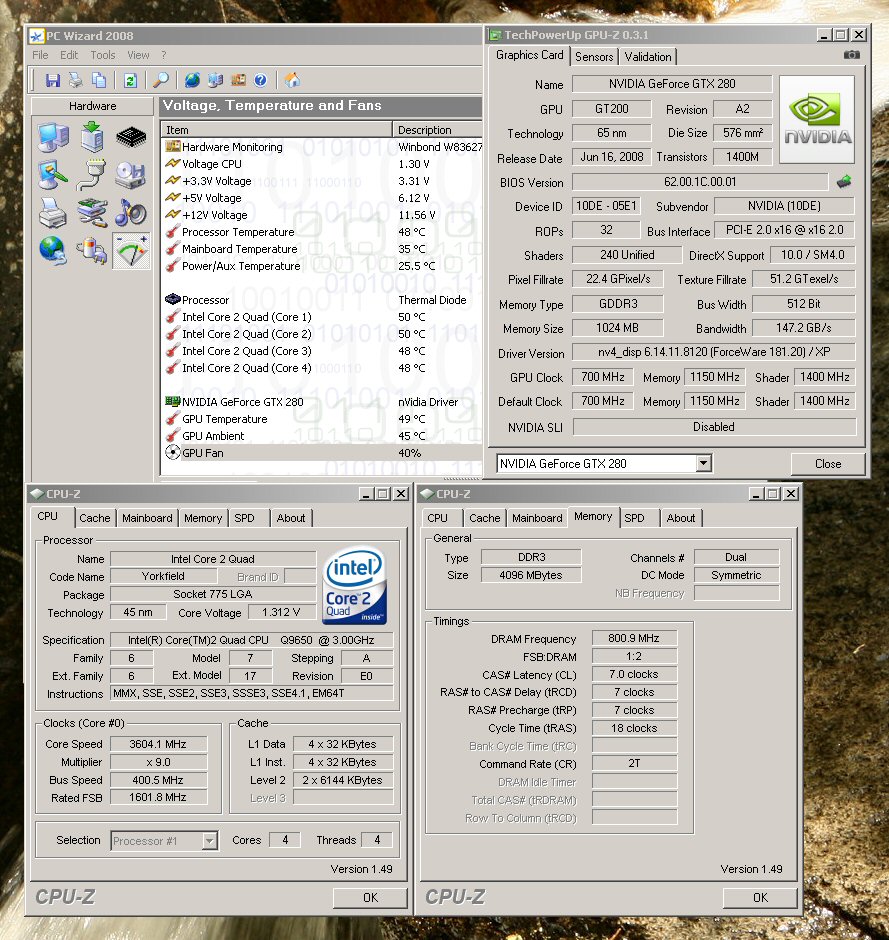Click OK in the left CPU-Z window
Viewport: 889px width, 940px height.
tap(370, 897)
